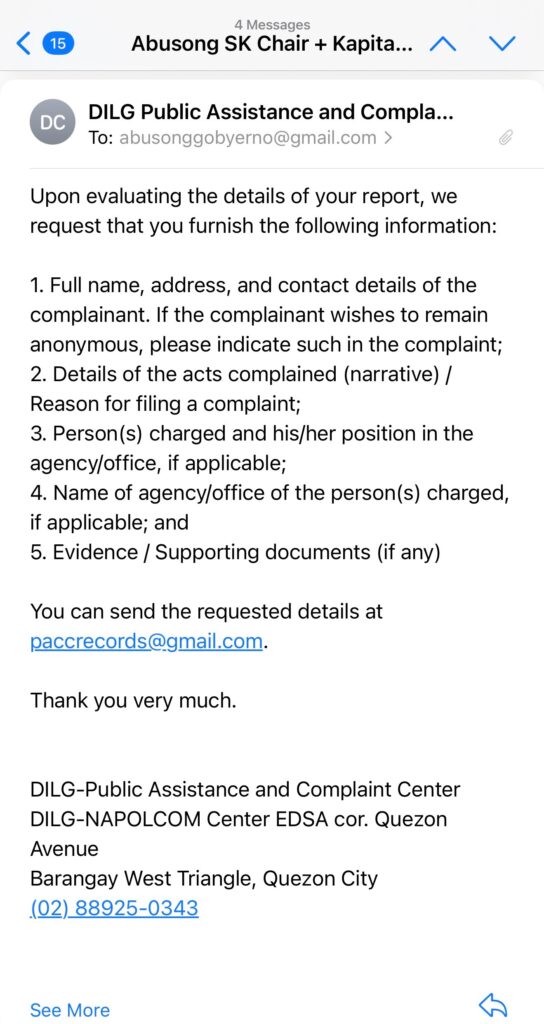The height and width of the screenshot is (1024, 544).
Task: Expand recipient details chevron next to email
Action: click(x=388, y=138)
